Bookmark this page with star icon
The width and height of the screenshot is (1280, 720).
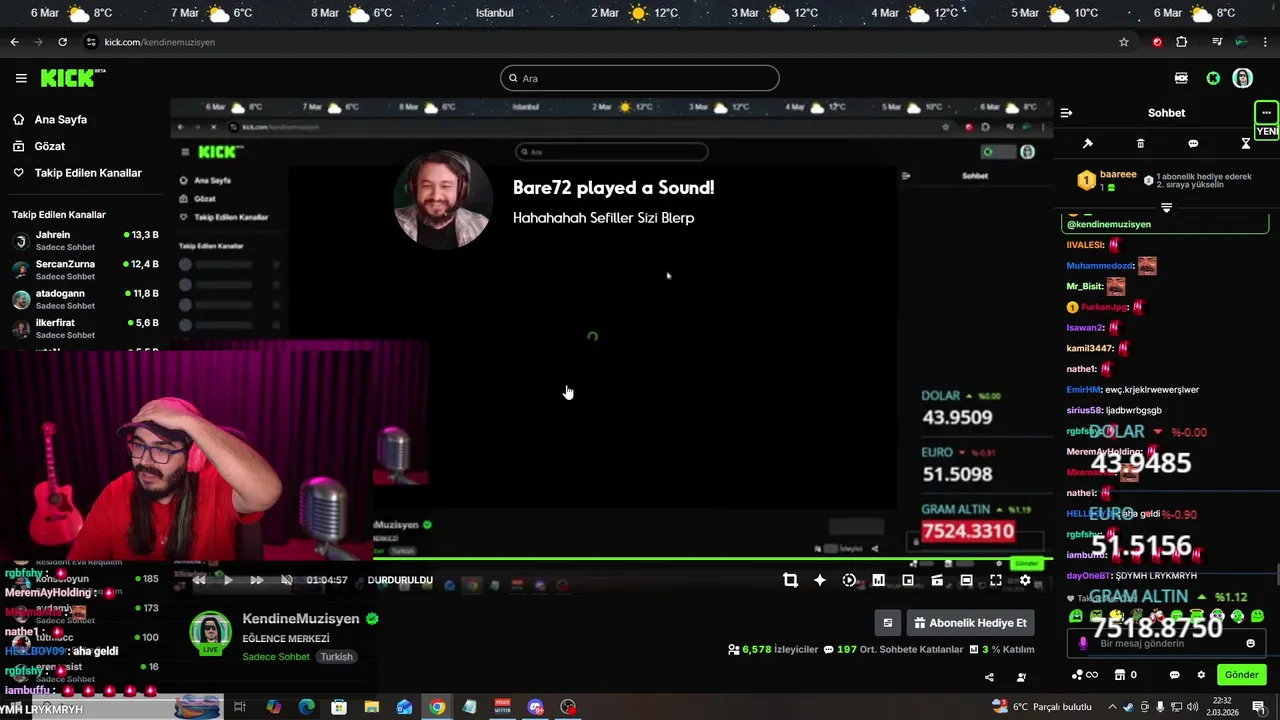1124,42
